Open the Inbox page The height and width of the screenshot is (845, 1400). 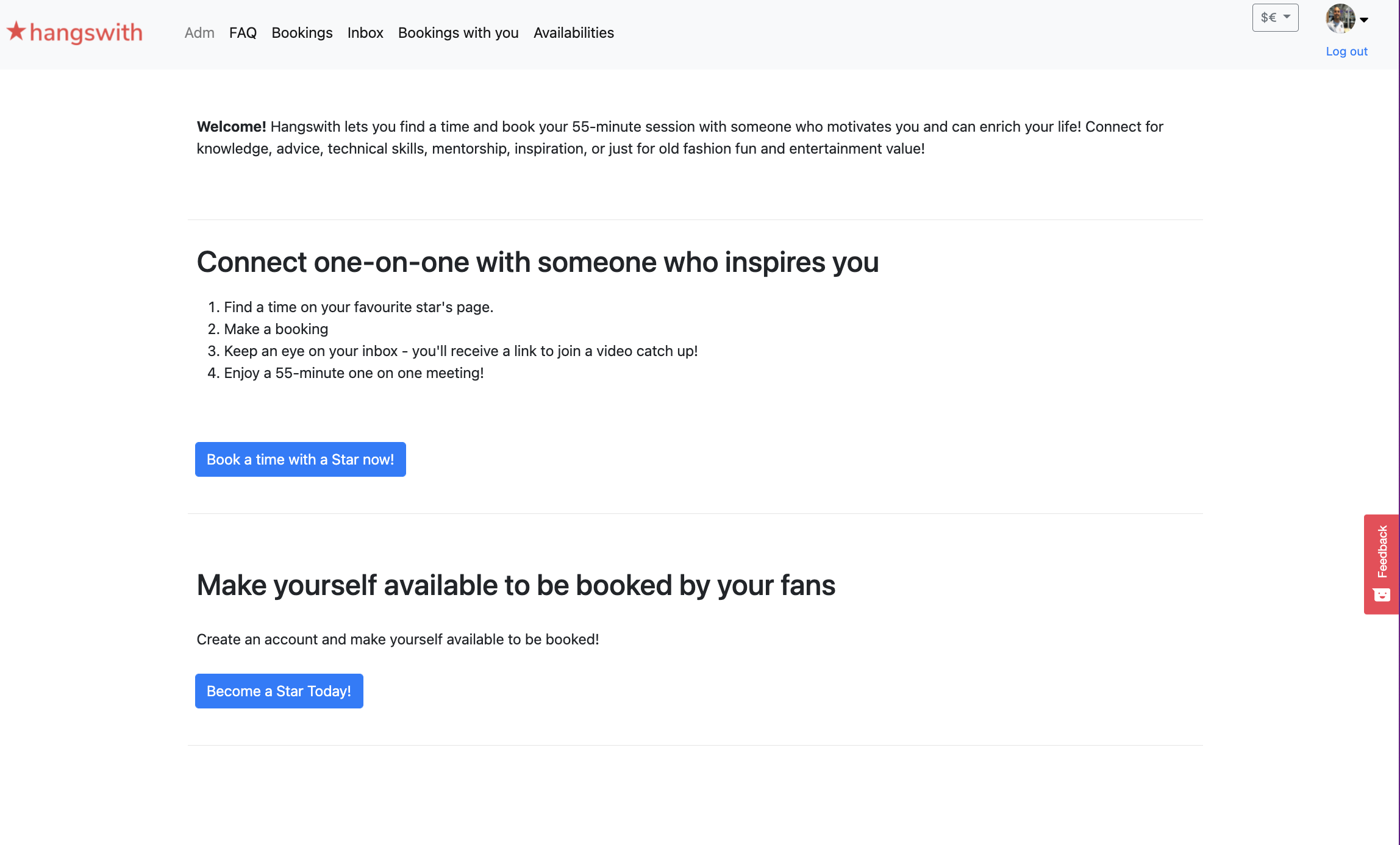click(x=365, y=33)
